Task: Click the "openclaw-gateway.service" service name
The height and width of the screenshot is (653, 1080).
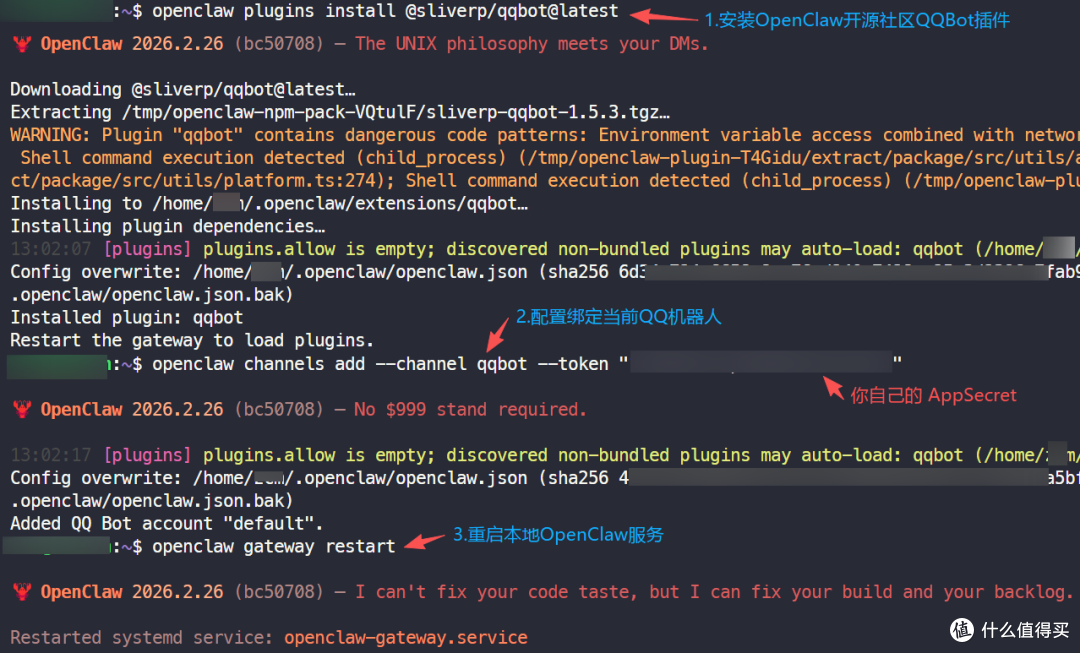Action: point(406,638)
